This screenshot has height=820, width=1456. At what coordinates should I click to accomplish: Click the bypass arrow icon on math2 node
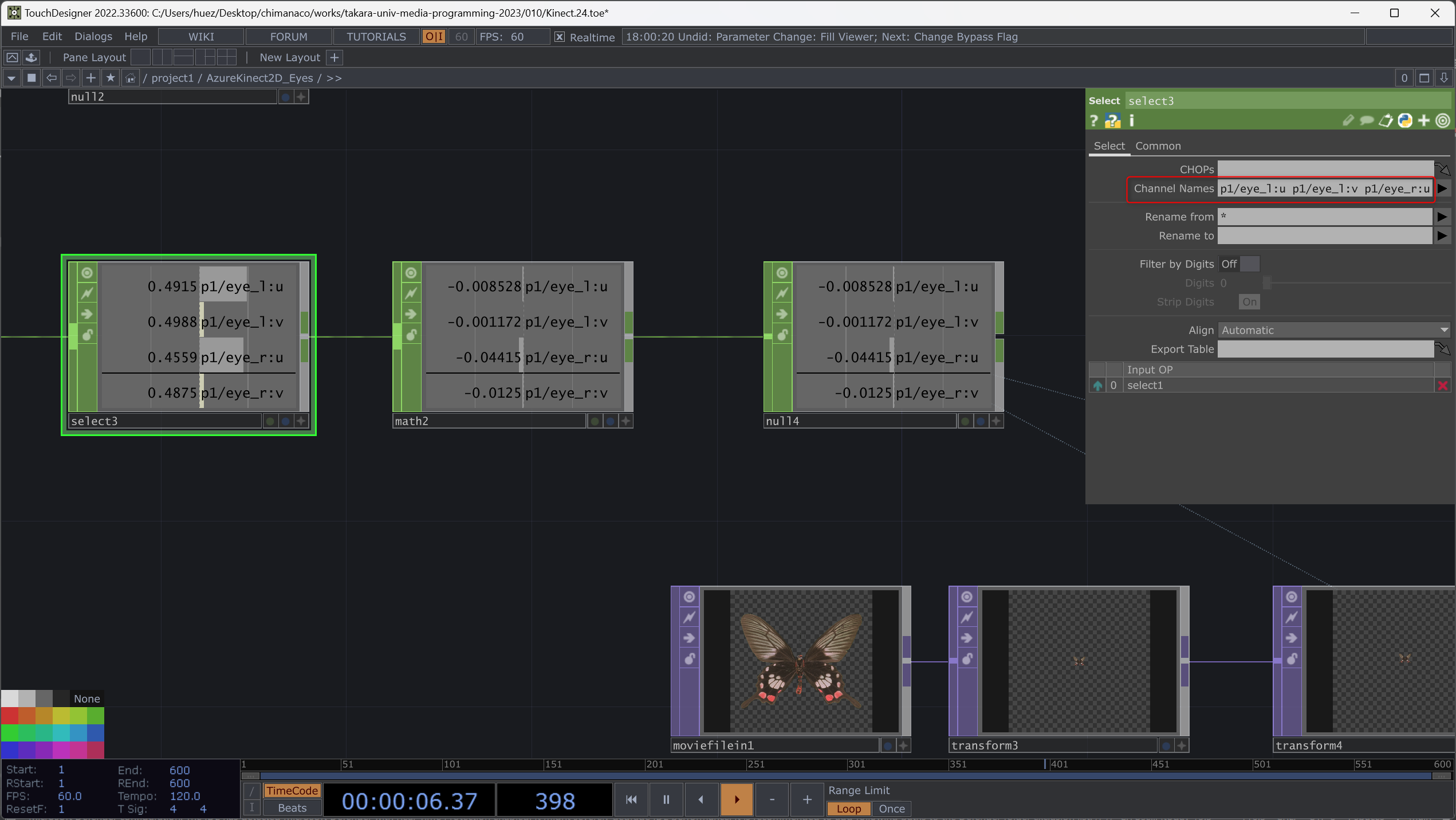(x=411, y=314)
